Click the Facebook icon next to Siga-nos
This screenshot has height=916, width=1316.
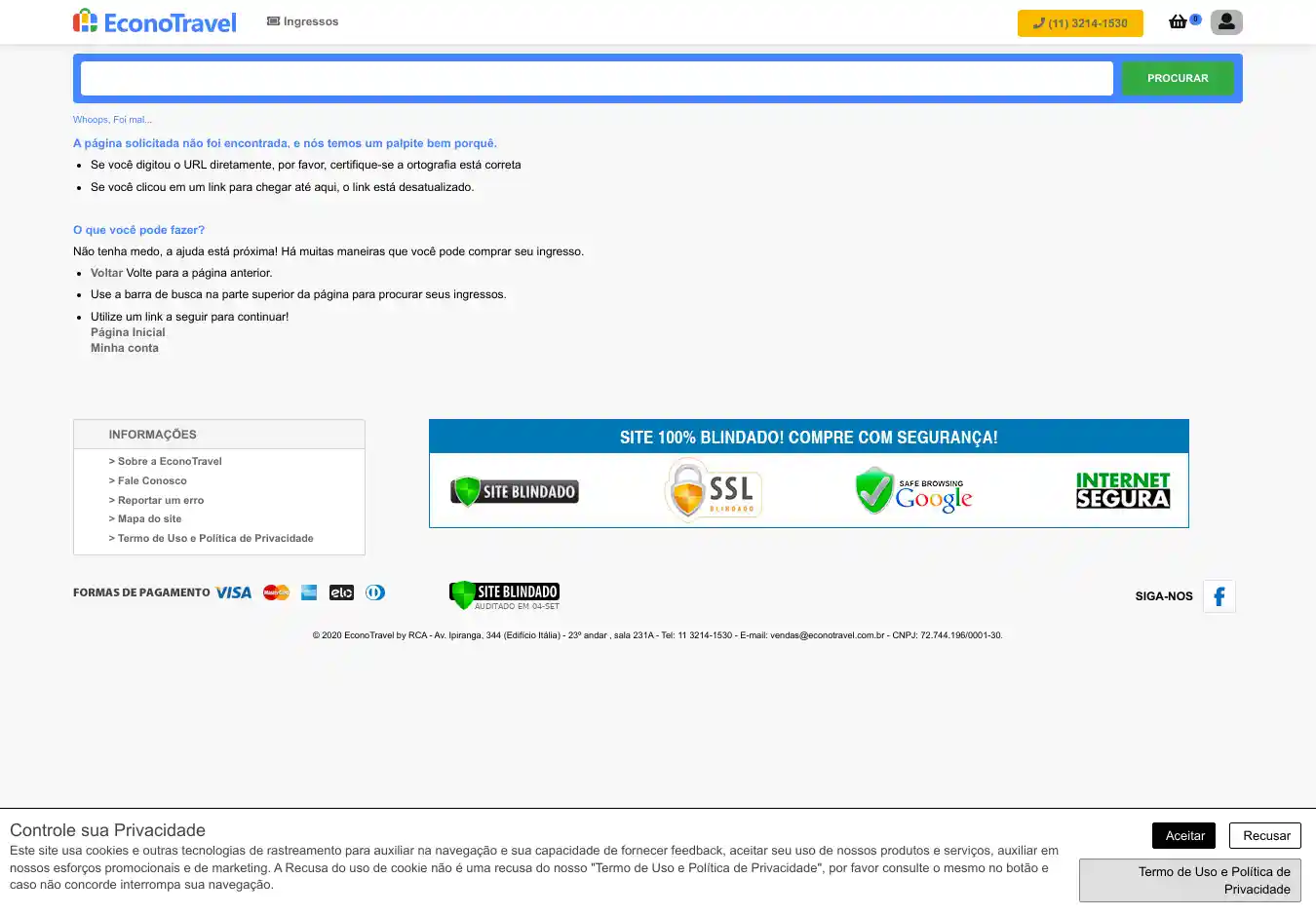1219,596
